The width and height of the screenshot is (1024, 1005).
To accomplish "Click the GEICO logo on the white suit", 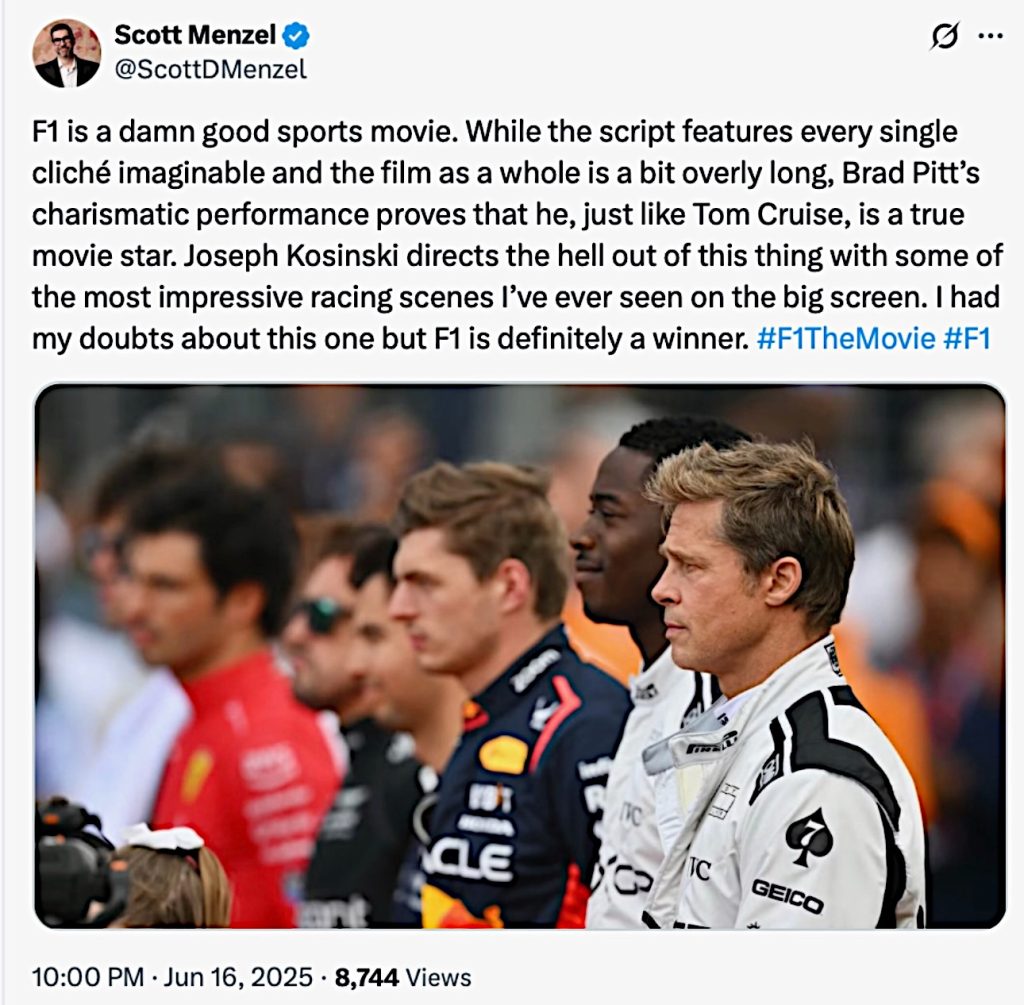I will (787, 896).
